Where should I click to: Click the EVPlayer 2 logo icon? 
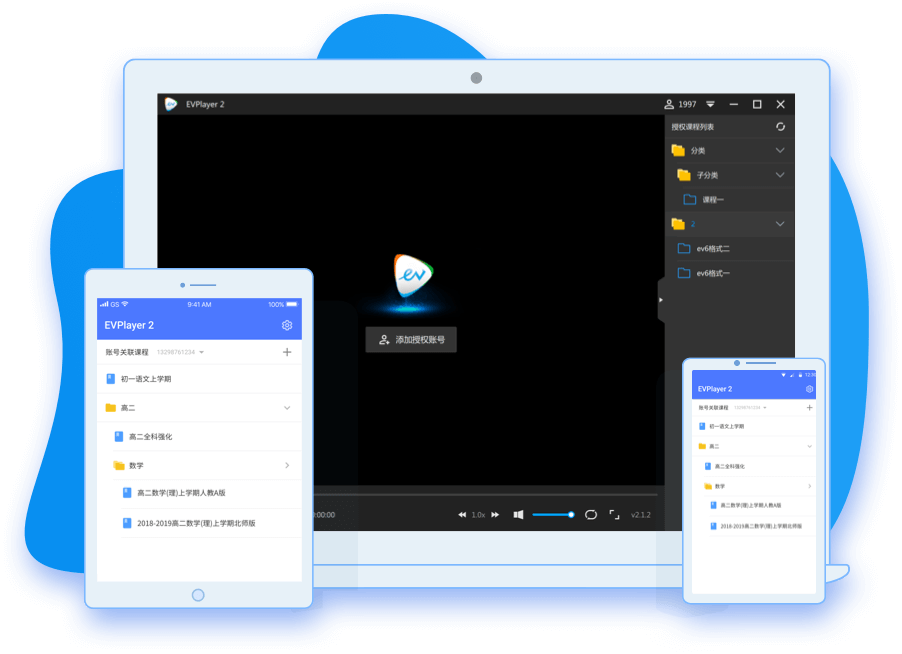pos(170,103)
